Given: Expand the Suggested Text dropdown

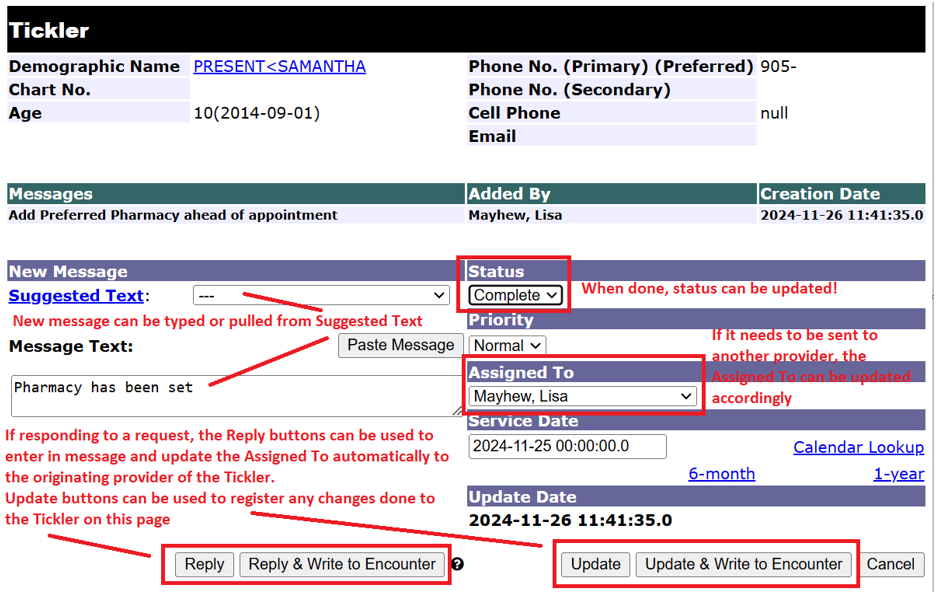Looking at the screenshot, I should [321, 296].
